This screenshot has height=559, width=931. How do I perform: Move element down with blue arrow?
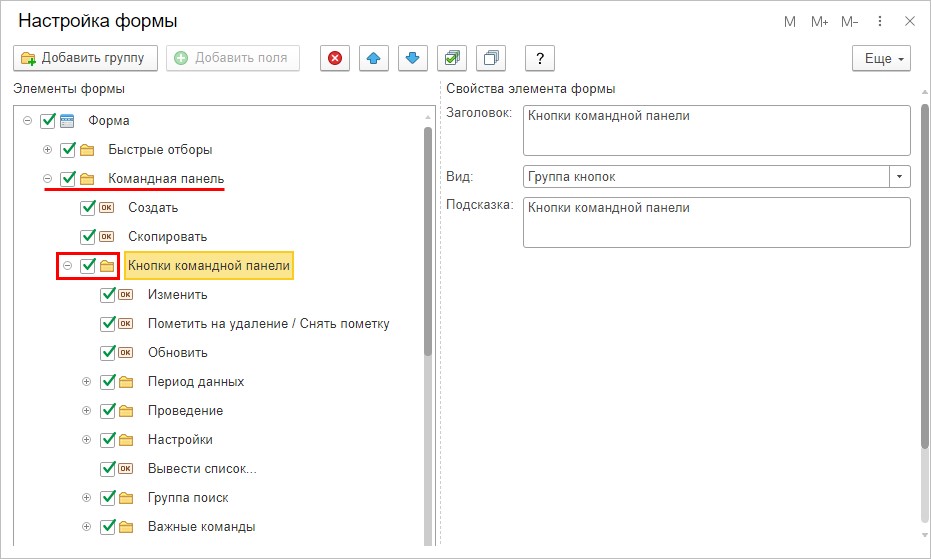click(413, 58)
